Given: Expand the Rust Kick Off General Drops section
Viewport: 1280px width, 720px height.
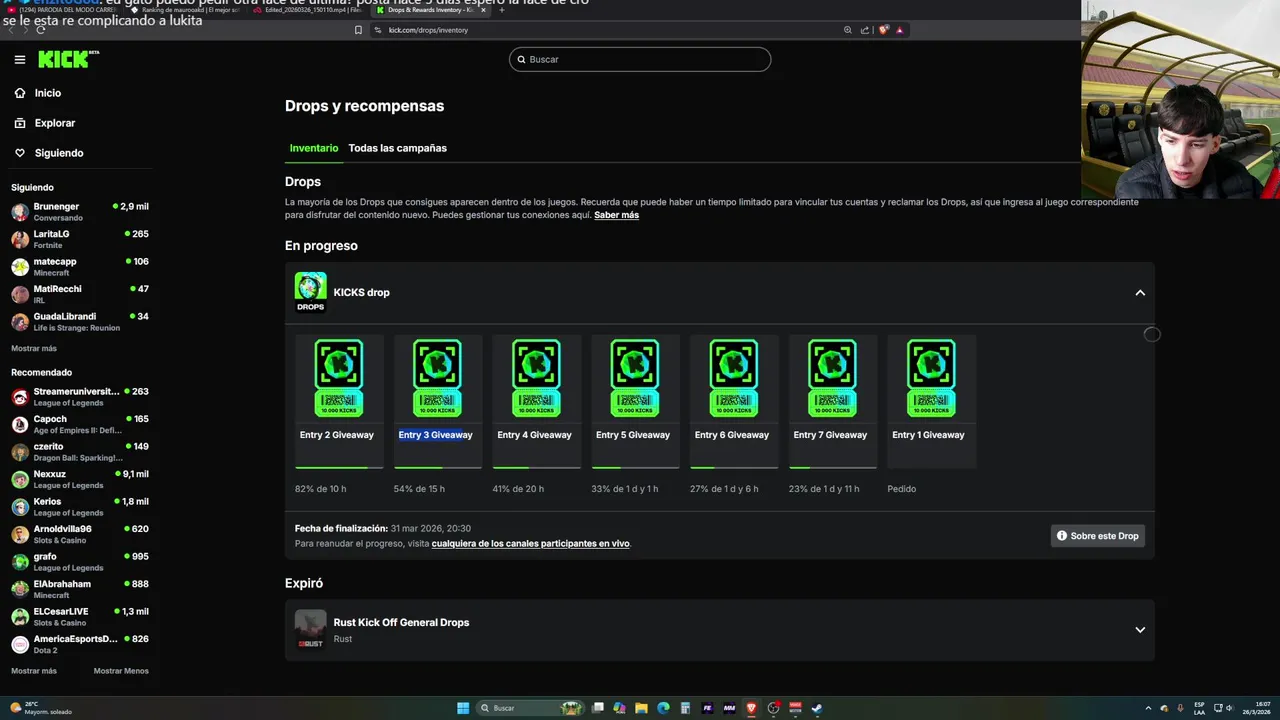Looking at the screenshot, I should 1140,630.
